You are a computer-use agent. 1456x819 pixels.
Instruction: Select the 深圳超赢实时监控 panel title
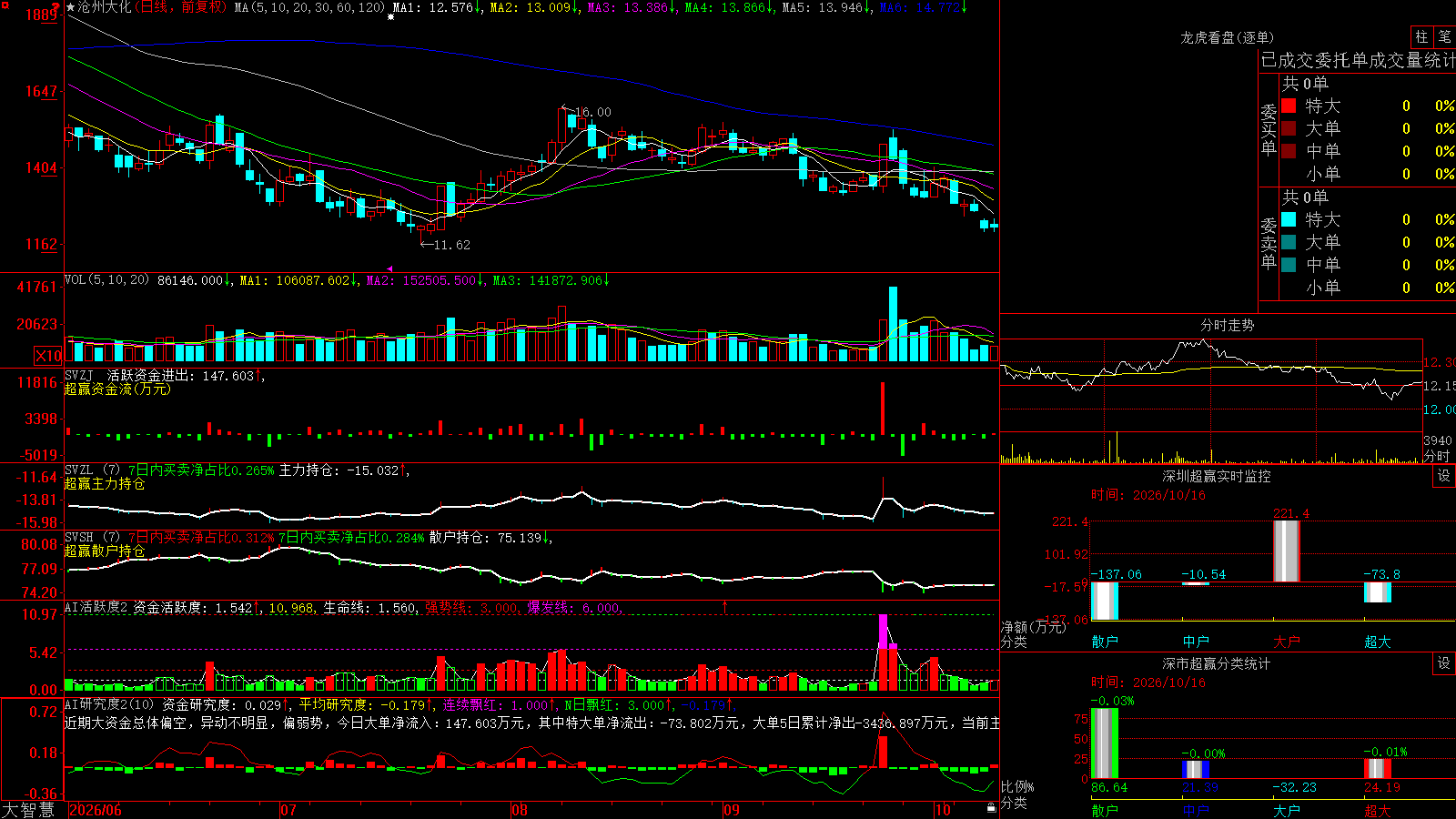click(x=1217, y=476)
